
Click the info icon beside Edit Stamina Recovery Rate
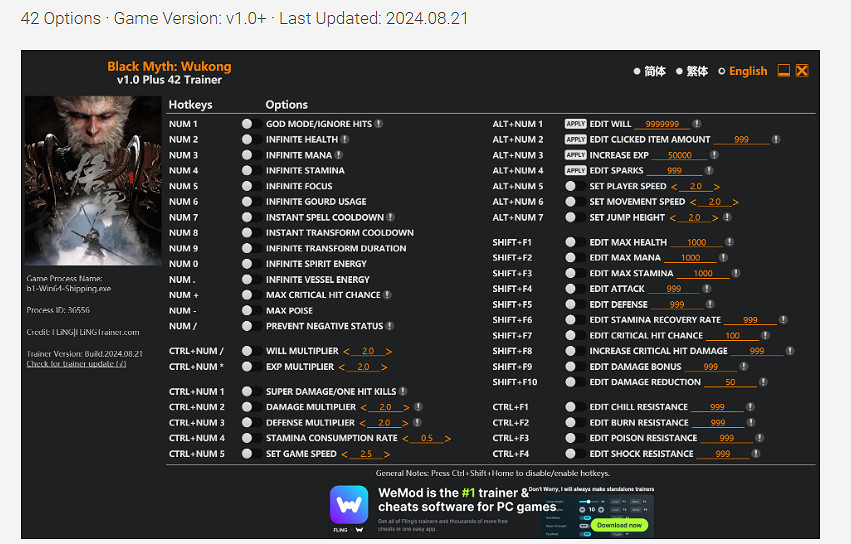tap(789, 320)
